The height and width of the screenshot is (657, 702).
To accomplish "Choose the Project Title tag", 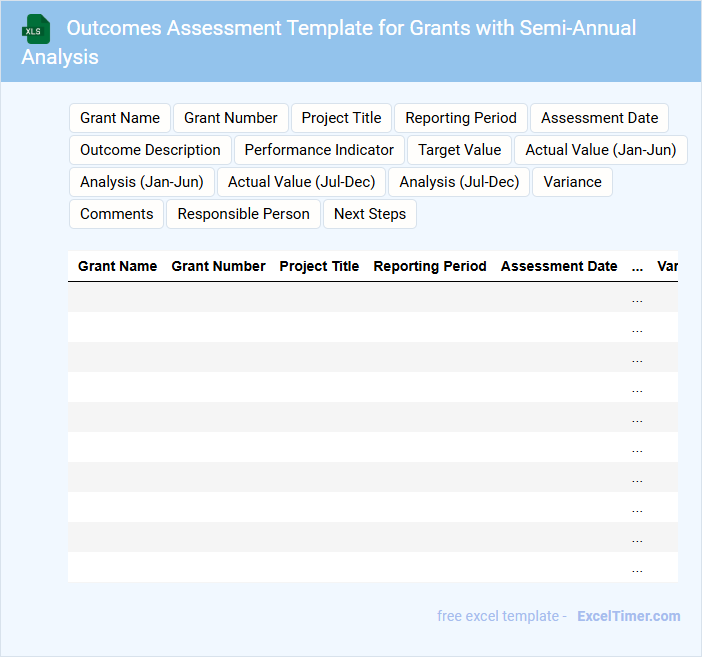I will pos(341,118).
